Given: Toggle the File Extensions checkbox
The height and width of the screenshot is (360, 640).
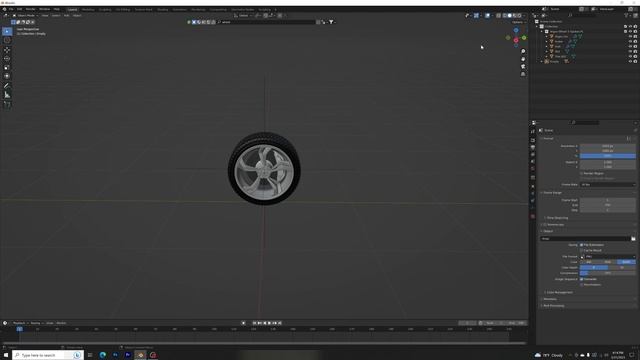Looking at the screenshot, I should point(581,245).
